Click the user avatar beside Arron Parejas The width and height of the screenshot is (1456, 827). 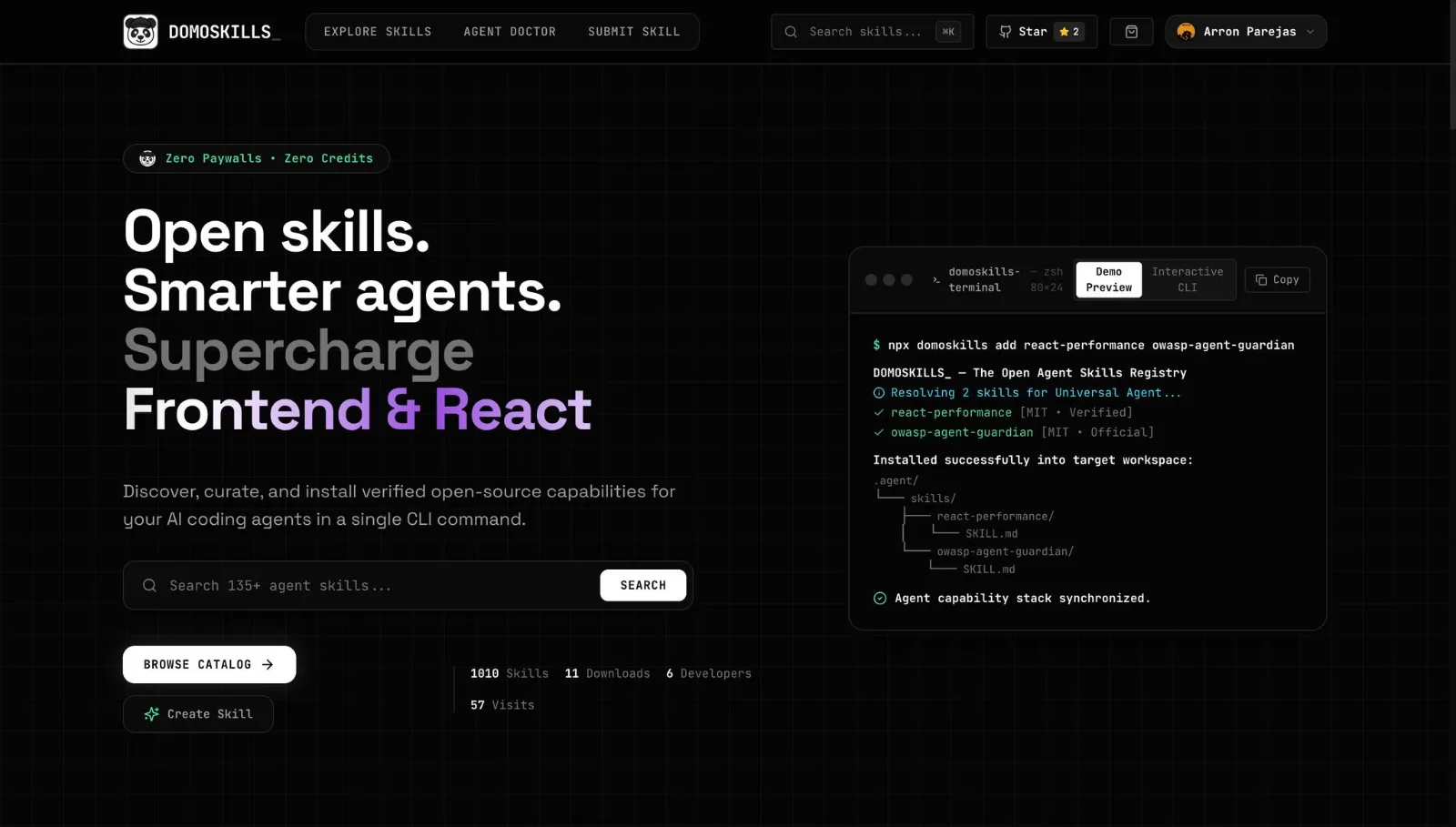[1186, 32]
